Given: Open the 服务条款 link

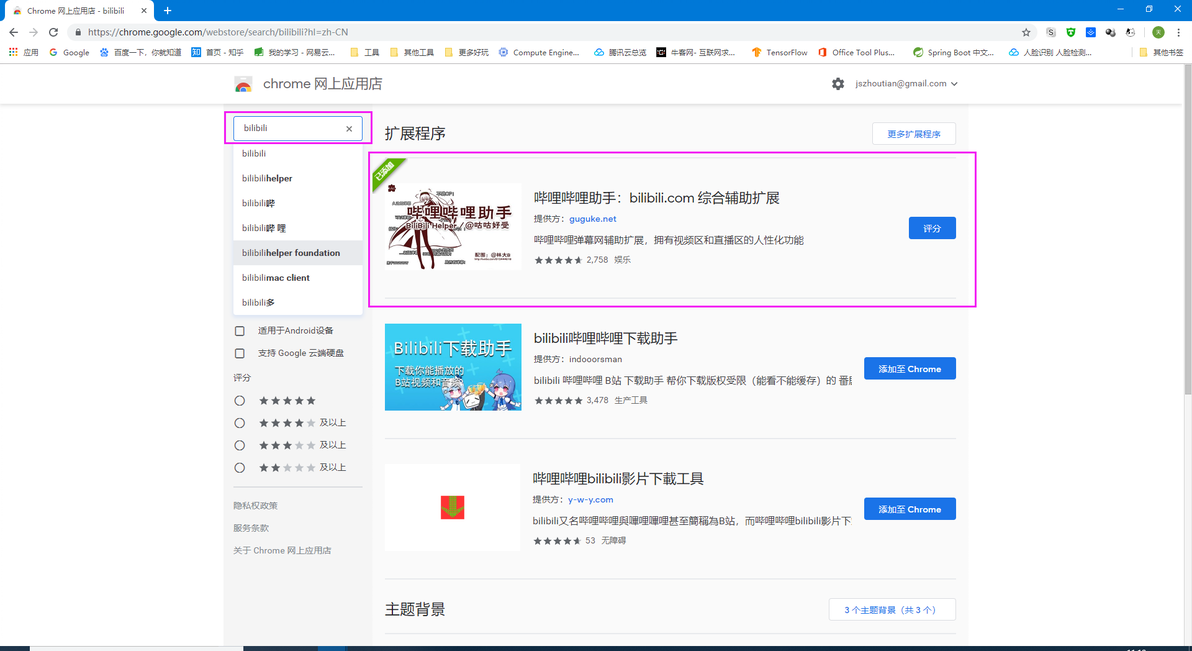Looking at the screenshot, I should [251, 528].
